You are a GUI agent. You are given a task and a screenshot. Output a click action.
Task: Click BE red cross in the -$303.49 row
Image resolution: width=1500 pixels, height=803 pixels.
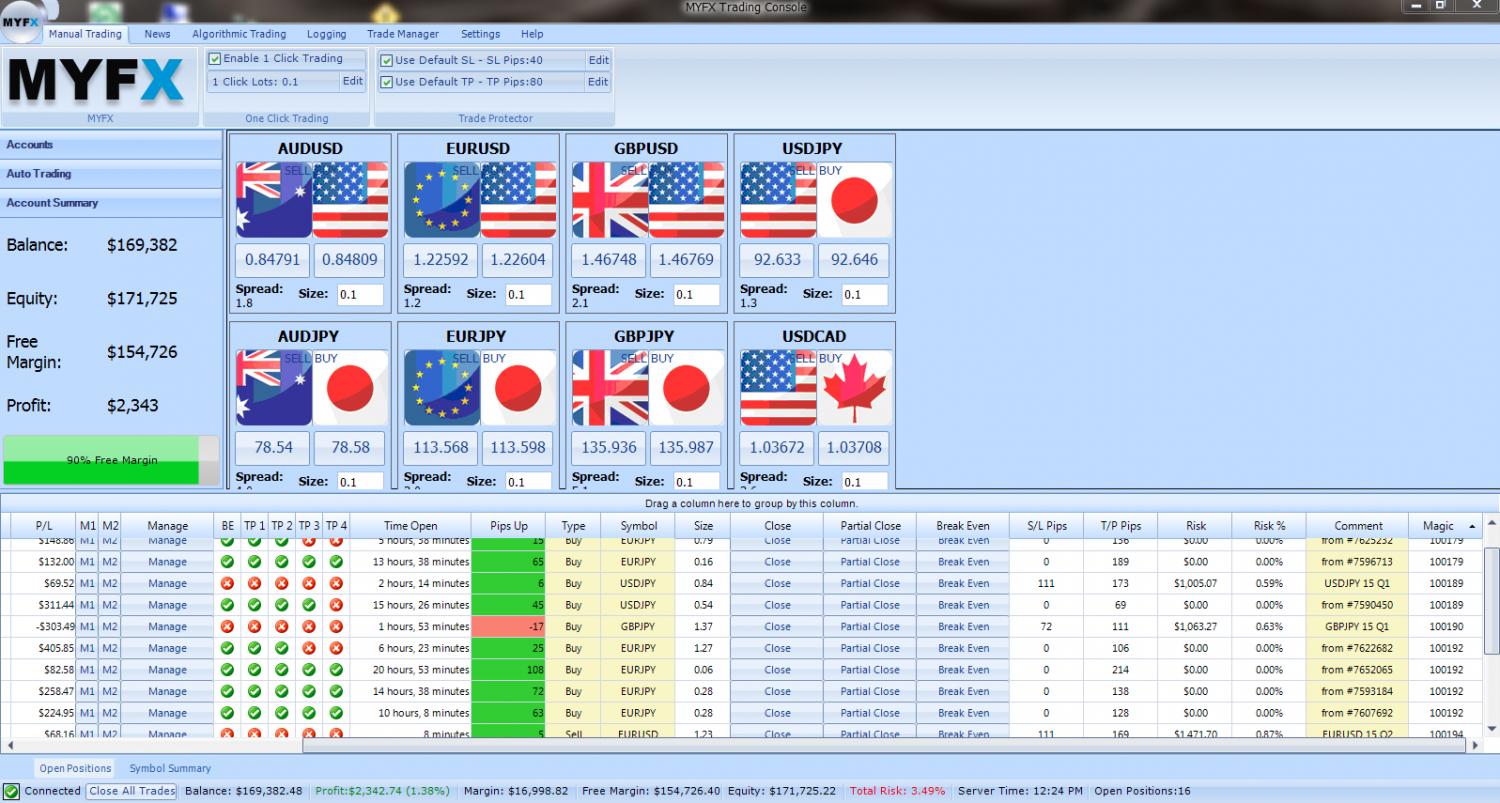227,627
